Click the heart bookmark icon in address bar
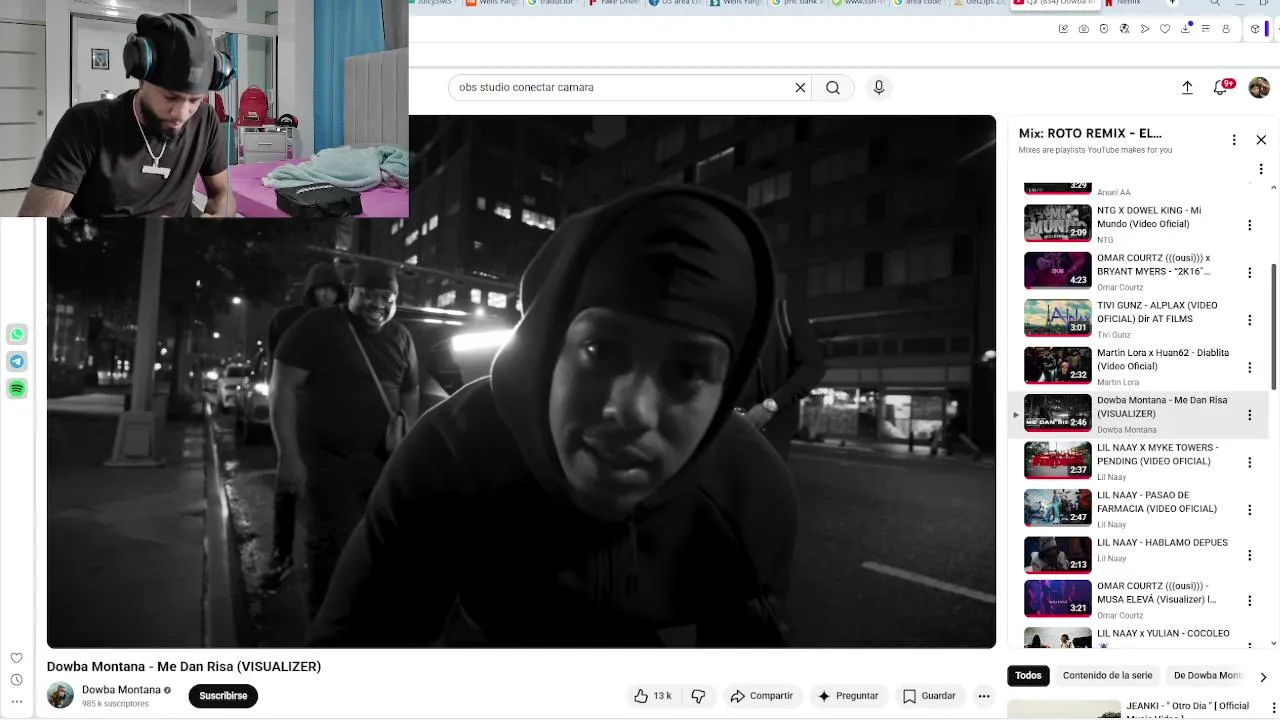Screen dimensions: 1280x720 [x=1165, y=29]
